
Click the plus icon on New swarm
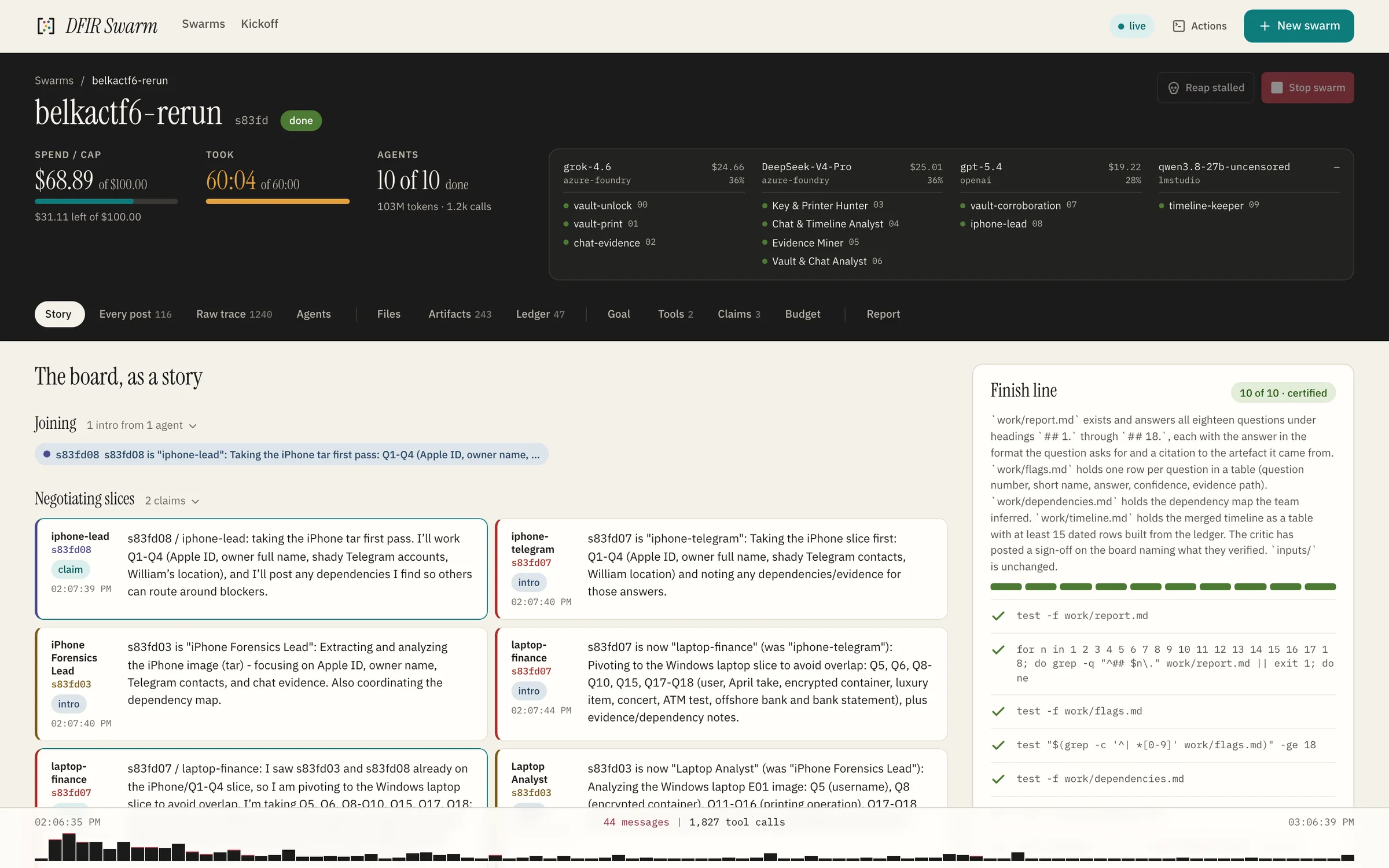1265,26
